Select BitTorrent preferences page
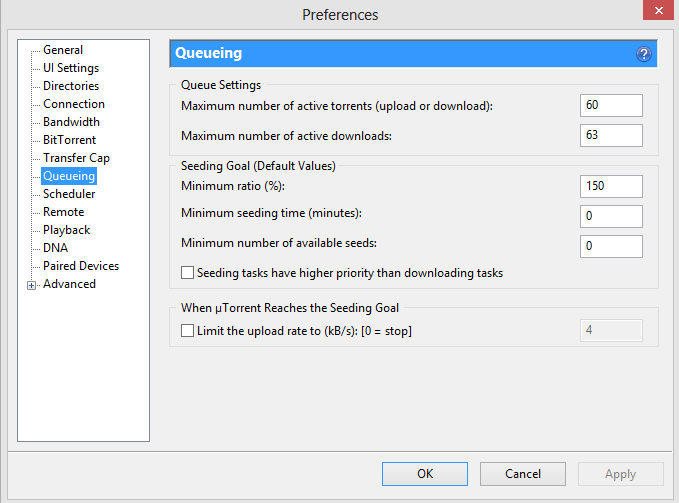The image size is (679, 503). [x=69, y=140]
